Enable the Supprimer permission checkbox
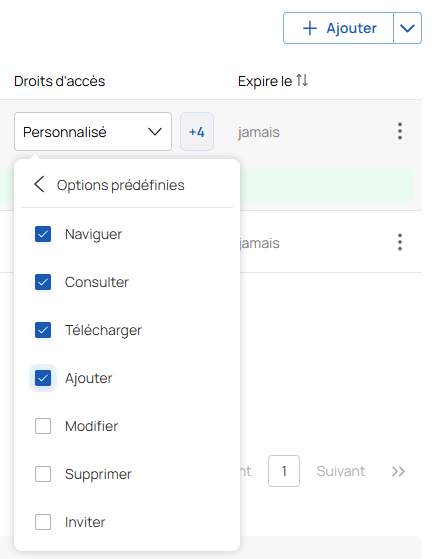This screenshot has width=432, height=559. point(43,474)
